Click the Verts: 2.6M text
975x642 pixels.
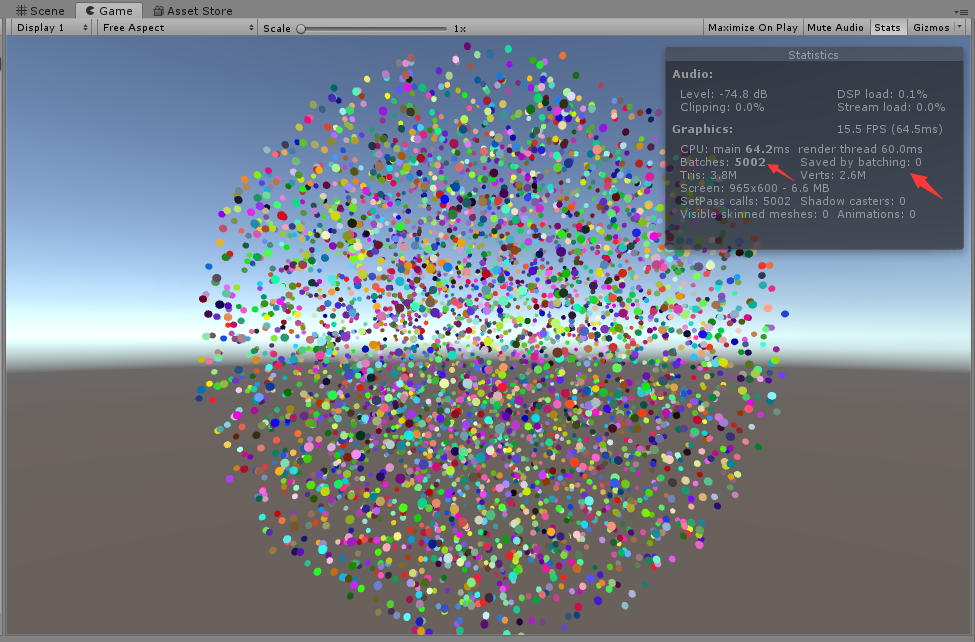(x=833, y=175)
